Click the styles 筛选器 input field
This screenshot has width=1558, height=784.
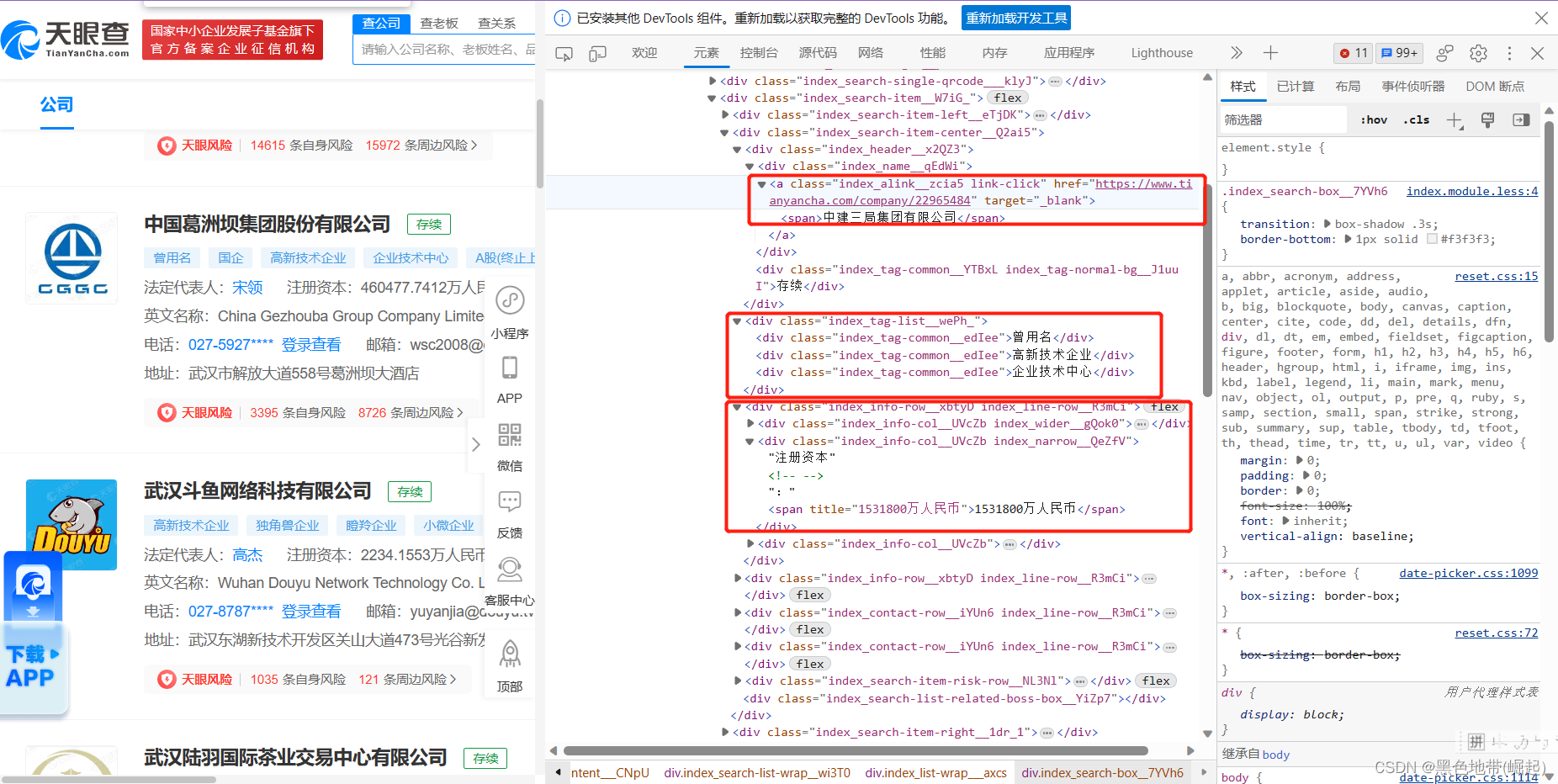[1283, 119]
